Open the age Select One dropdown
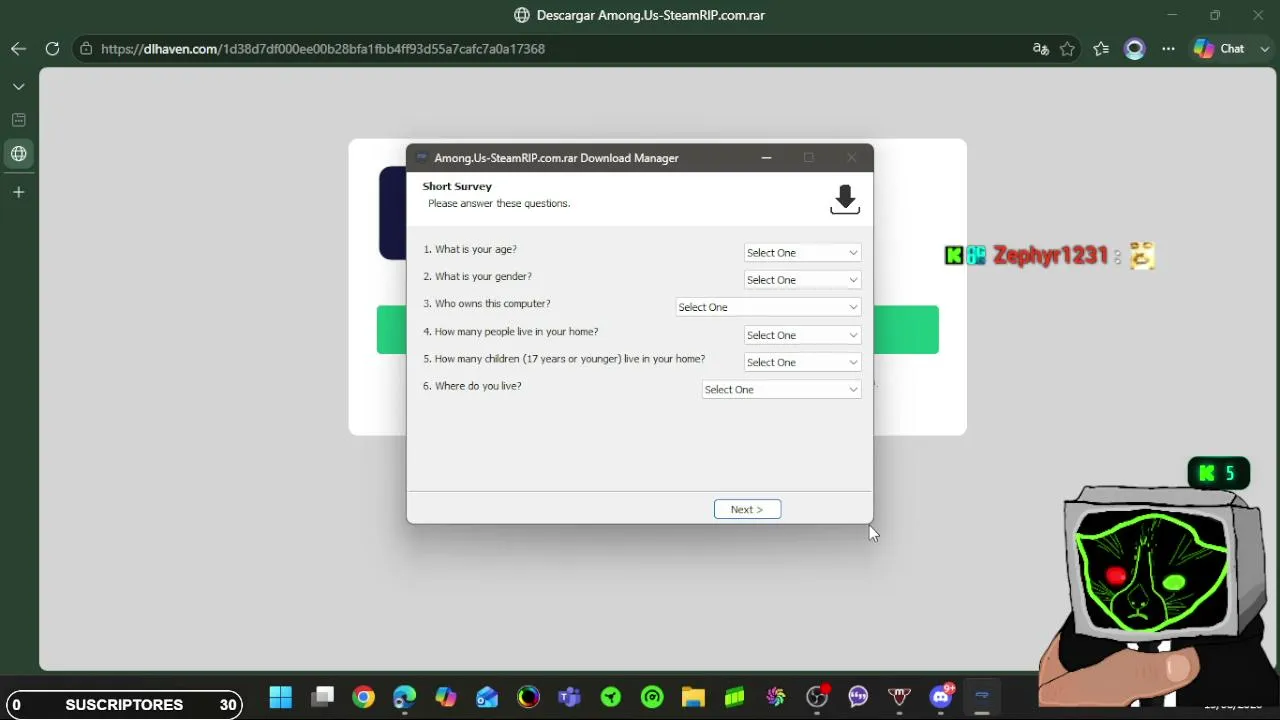This screenshot has height=720, width=1280. point(802,253)
